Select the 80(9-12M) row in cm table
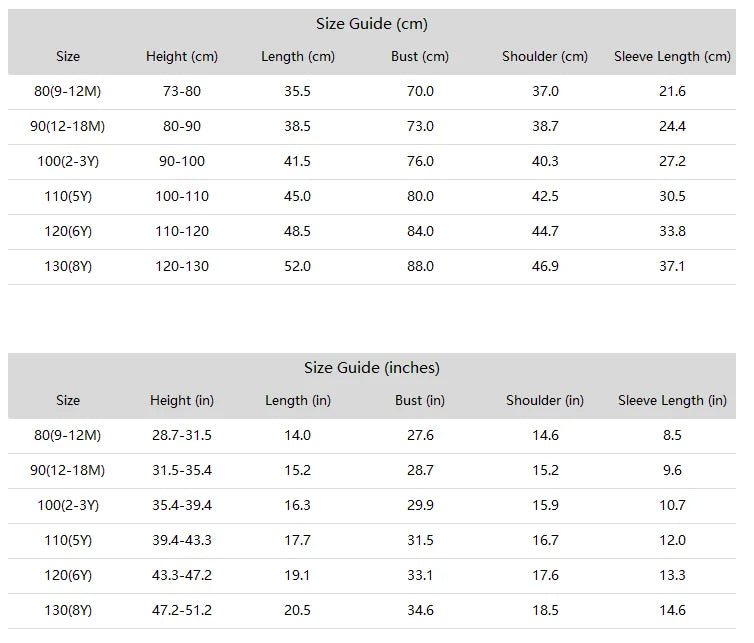Viewport: 754px width, 643px height. (372, 91)
